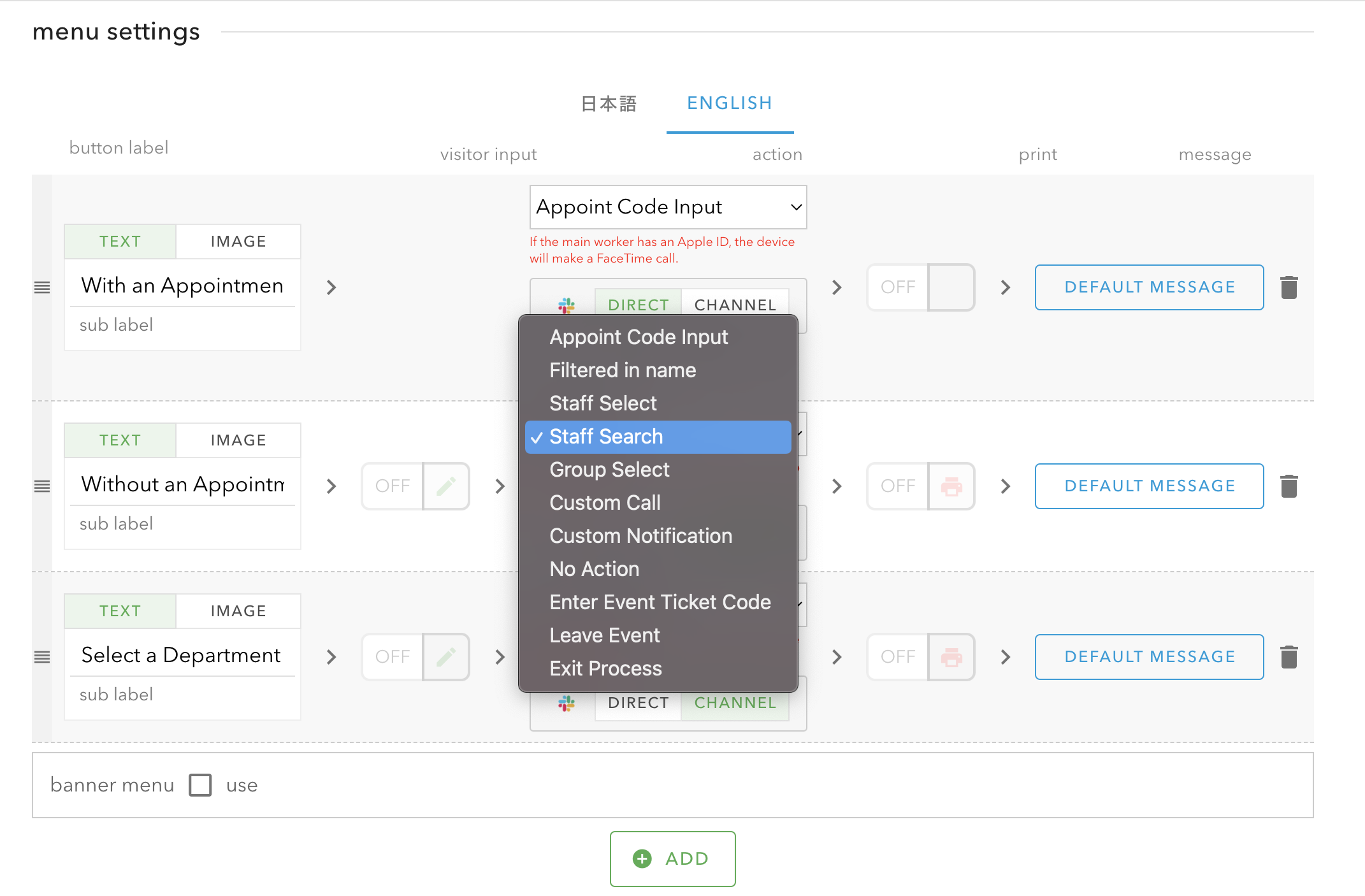Open the "Appoint Code Input" action dropdown
This screenshot has height=896, width=1365.
pos(667,206)
